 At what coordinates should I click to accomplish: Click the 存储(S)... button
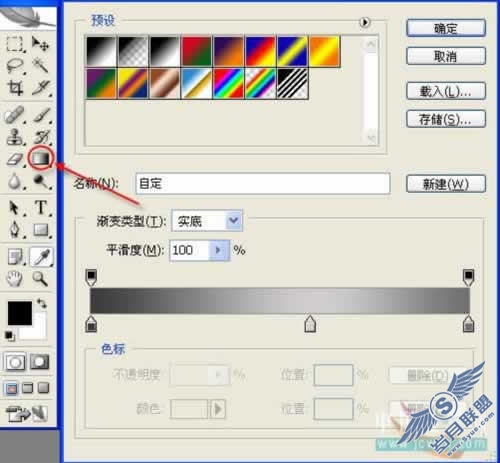pyautogui.click(x=446, y=119)
